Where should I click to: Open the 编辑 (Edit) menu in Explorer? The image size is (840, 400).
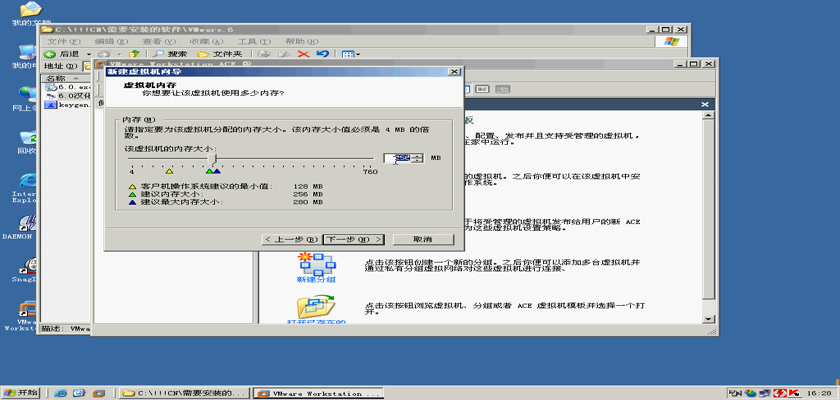(x=111, y=41)
